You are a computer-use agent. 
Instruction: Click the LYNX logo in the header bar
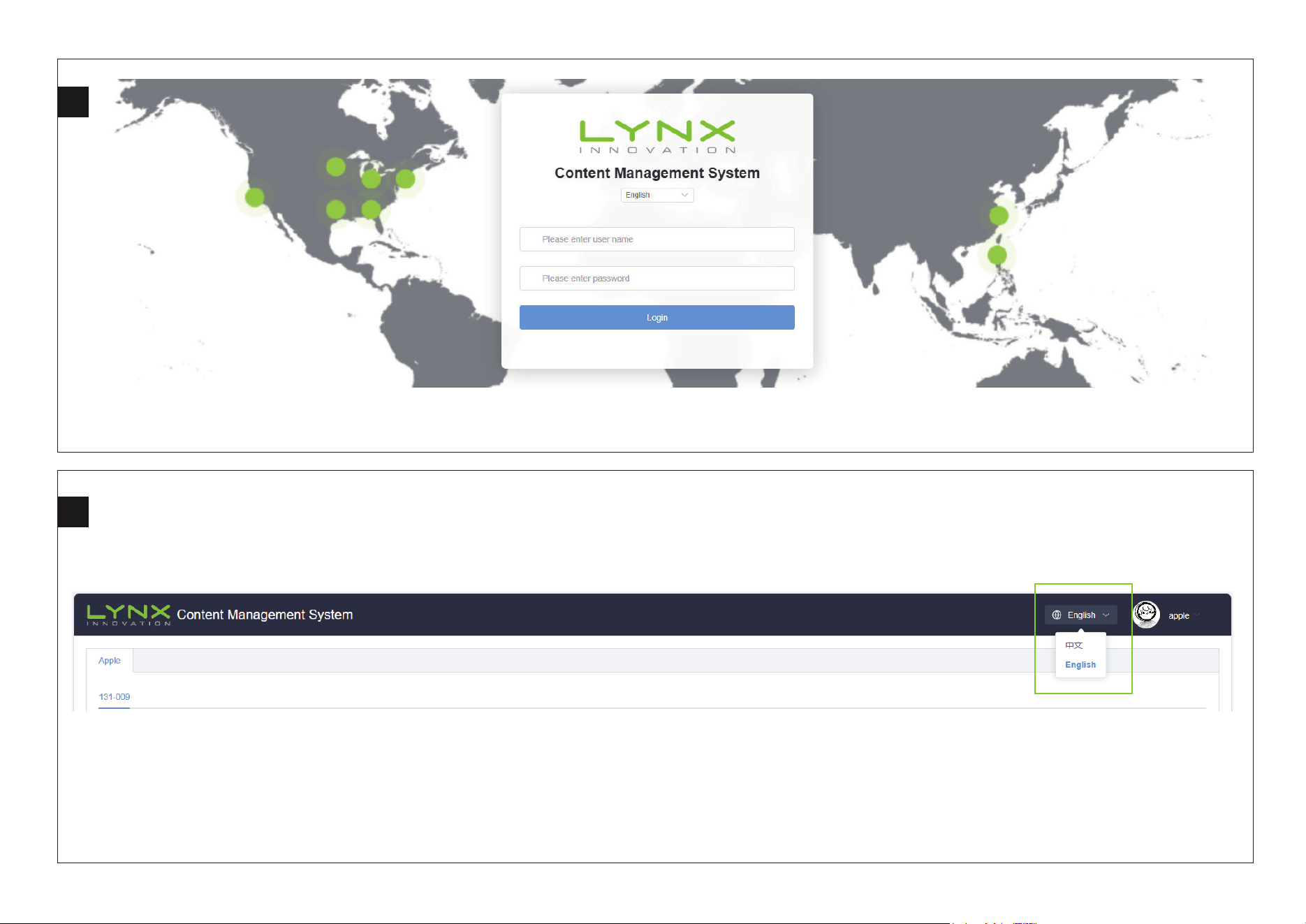(x=129, y=615)
